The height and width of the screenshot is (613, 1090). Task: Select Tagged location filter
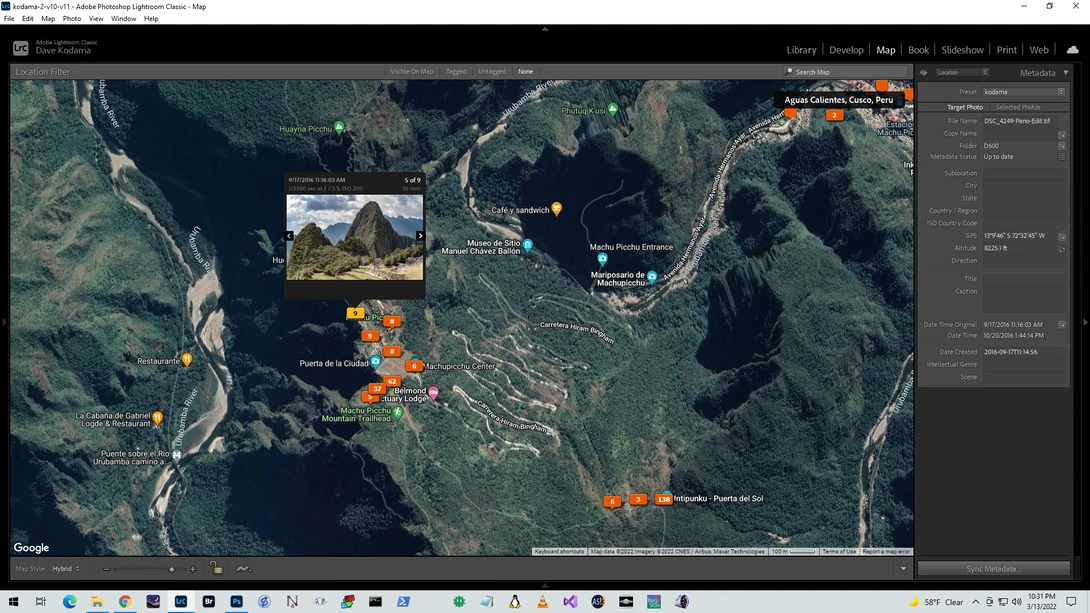click(x=456, y=72)
